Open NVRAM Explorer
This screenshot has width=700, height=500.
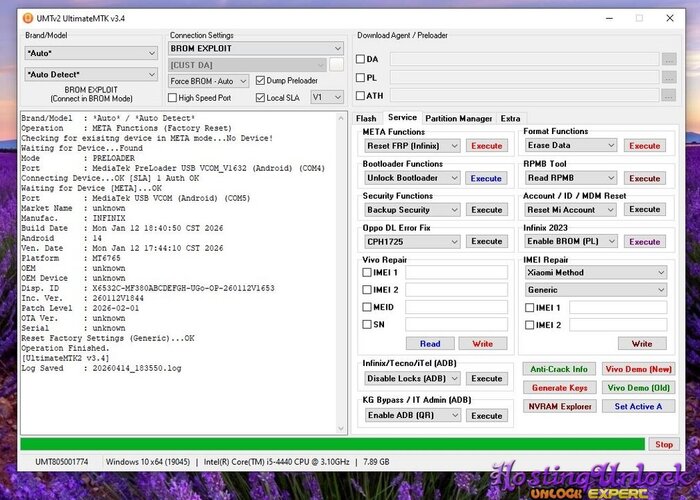pos(559,407)
